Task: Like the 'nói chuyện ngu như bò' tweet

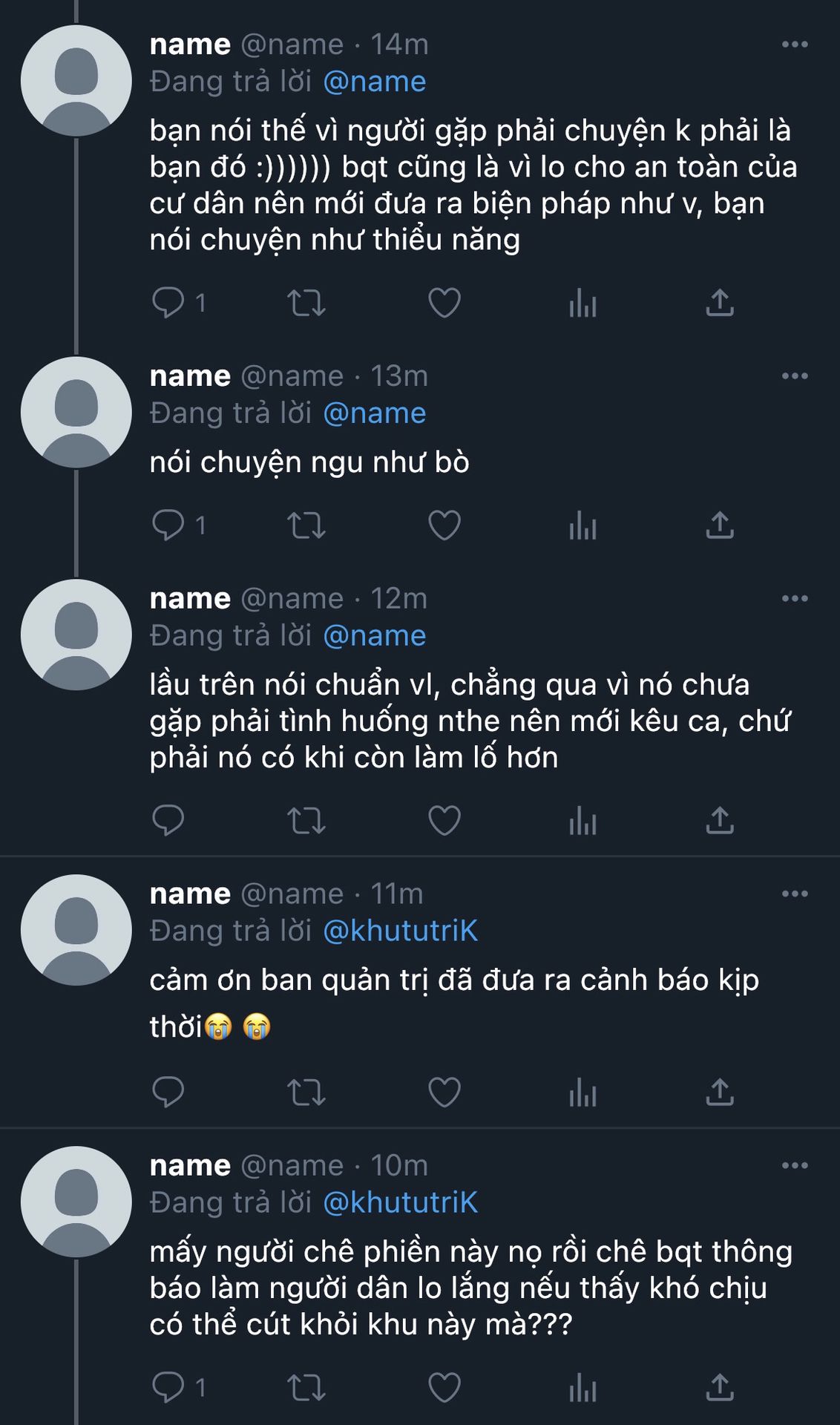Action: pyautogui.click(x=444, y=525)
